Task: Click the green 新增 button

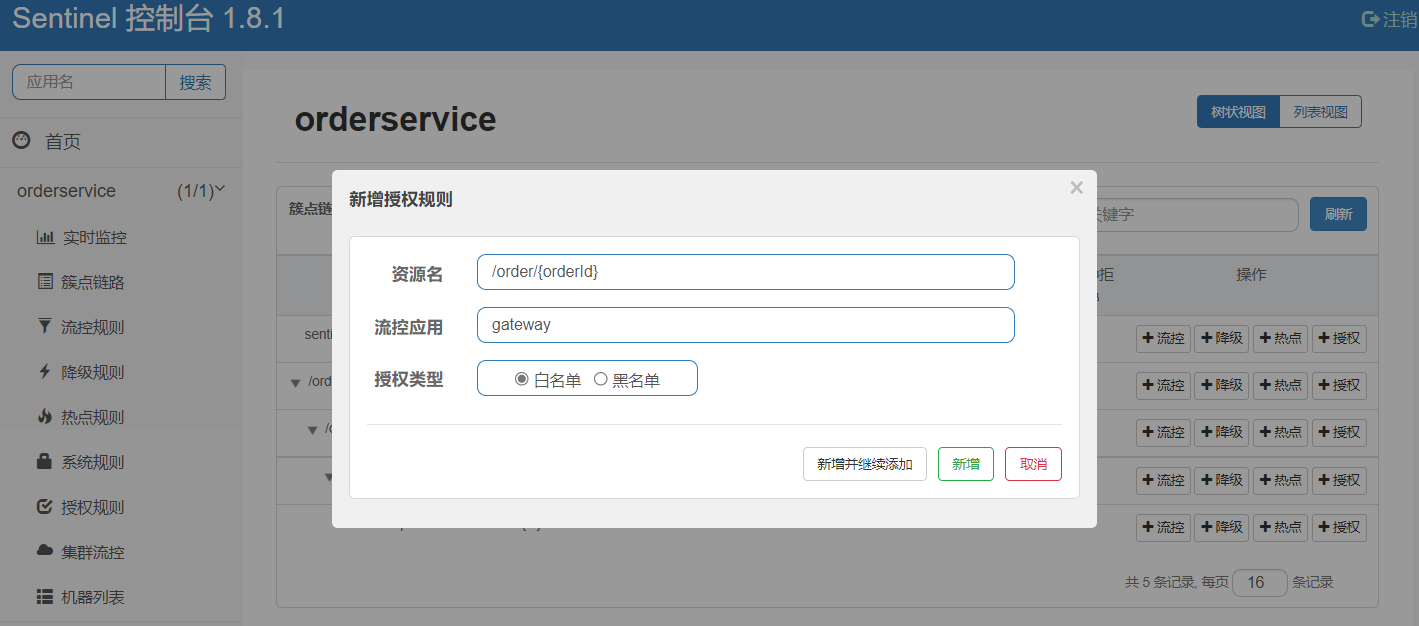Action: pos(965,464)
